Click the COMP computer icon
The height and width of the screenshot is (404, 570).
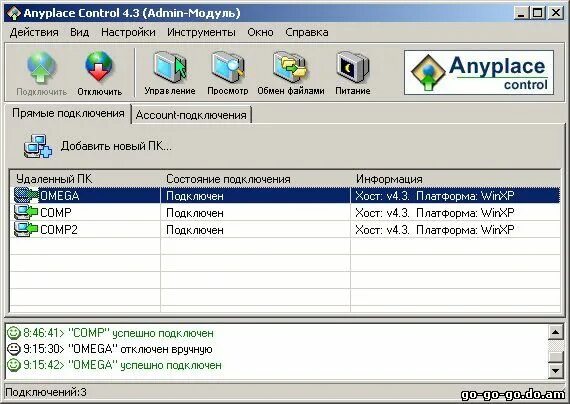(26, 212)
